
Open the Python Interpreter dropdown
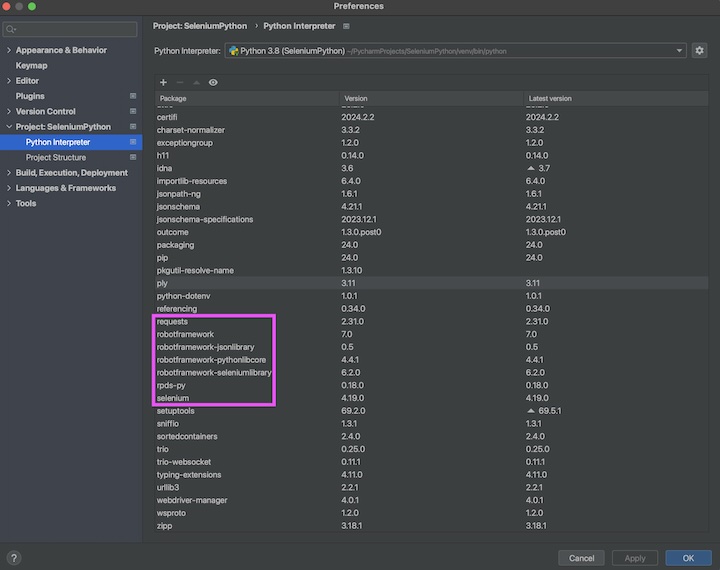[x=680, y=50]
